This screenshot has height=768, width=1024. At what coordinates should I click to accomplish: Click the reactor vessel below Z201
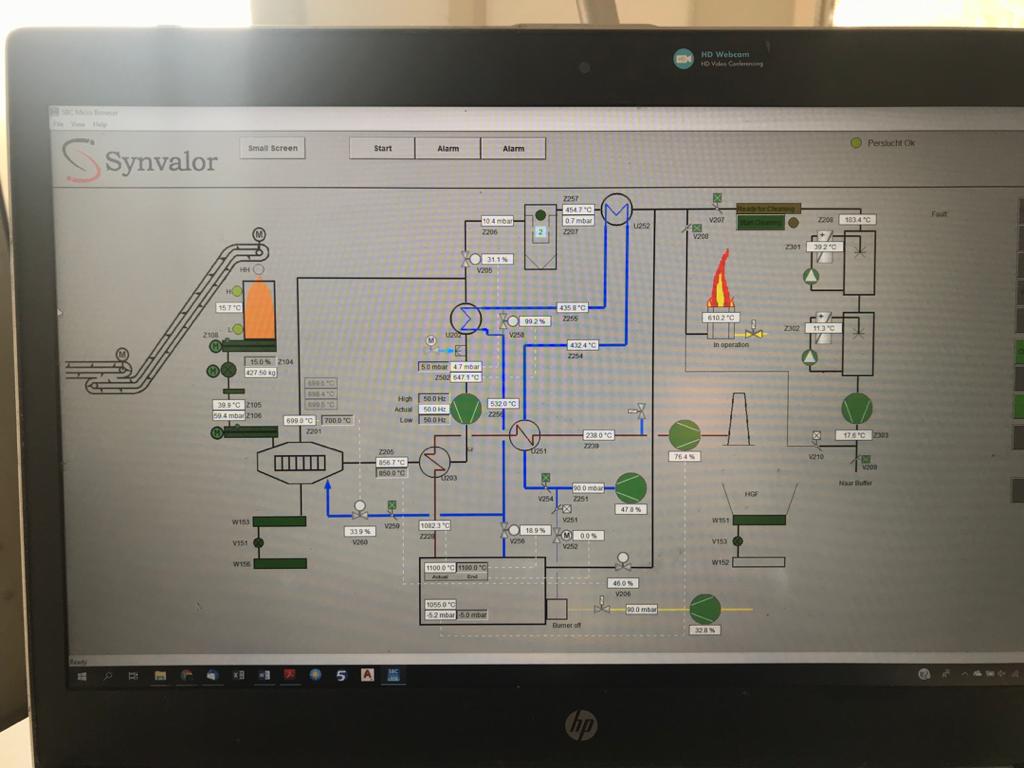coord(300,462)
